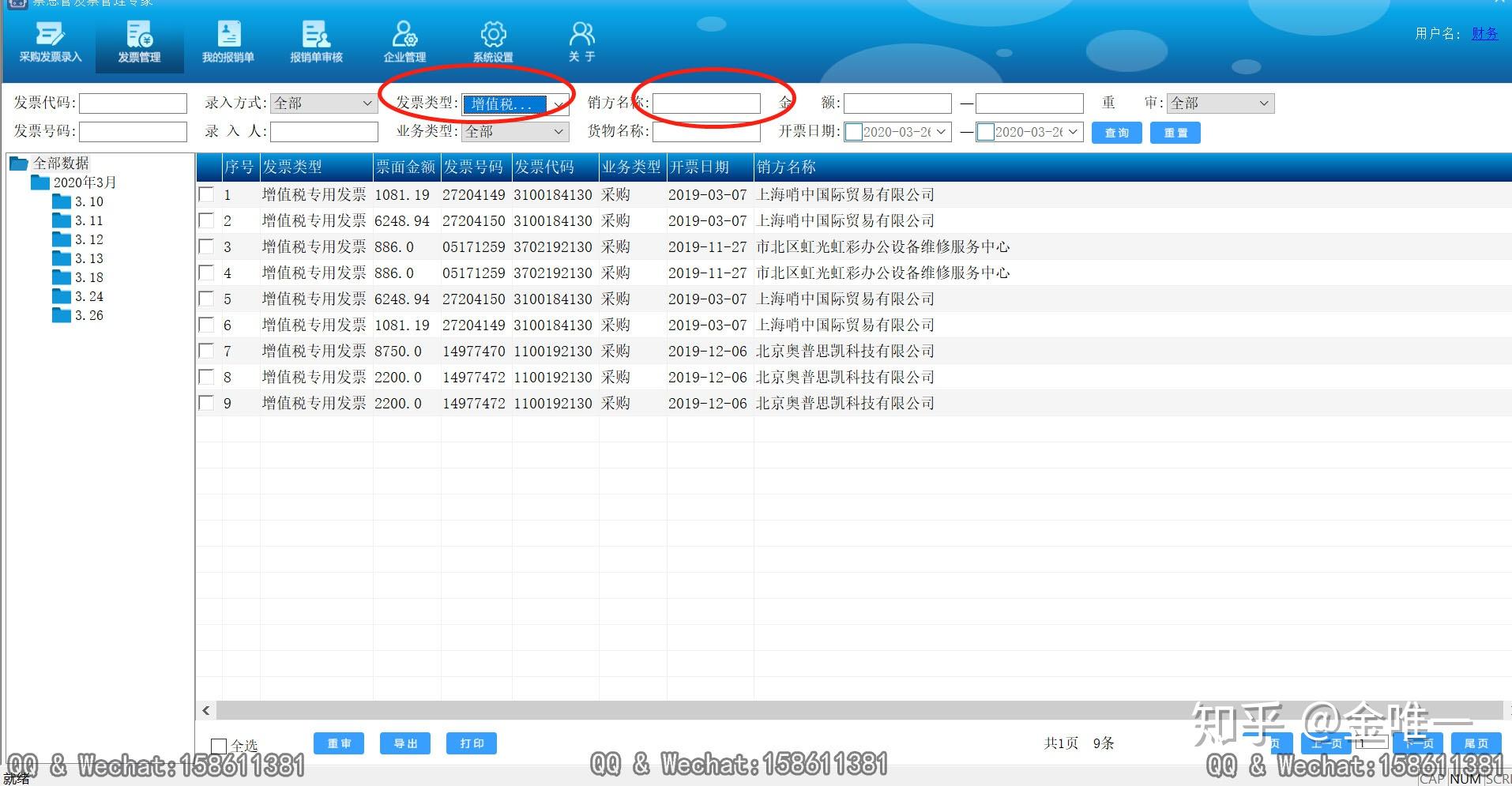
Task: Click the 打印 button
Action: pyautogui.click(x=472, y=743)
